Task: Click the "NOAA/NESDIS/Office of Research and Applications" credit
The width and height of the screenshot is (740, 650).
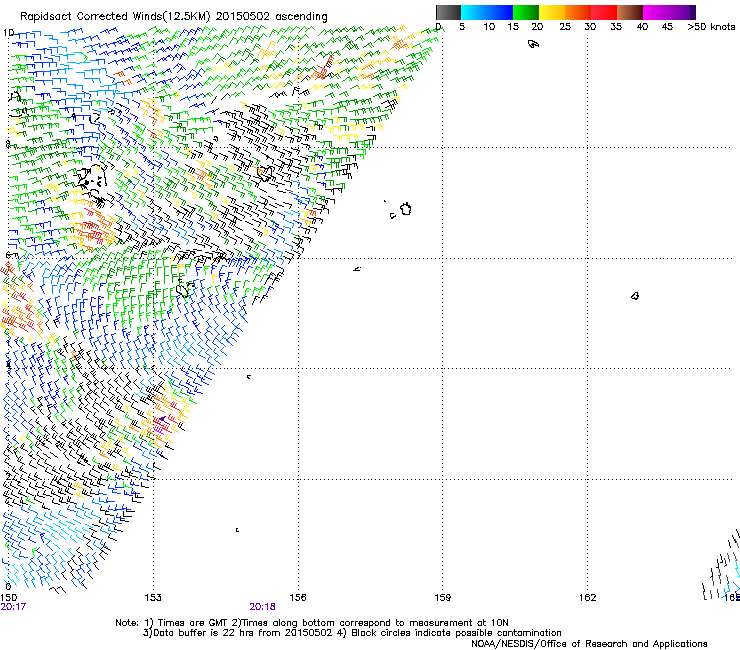Action: 589,644
